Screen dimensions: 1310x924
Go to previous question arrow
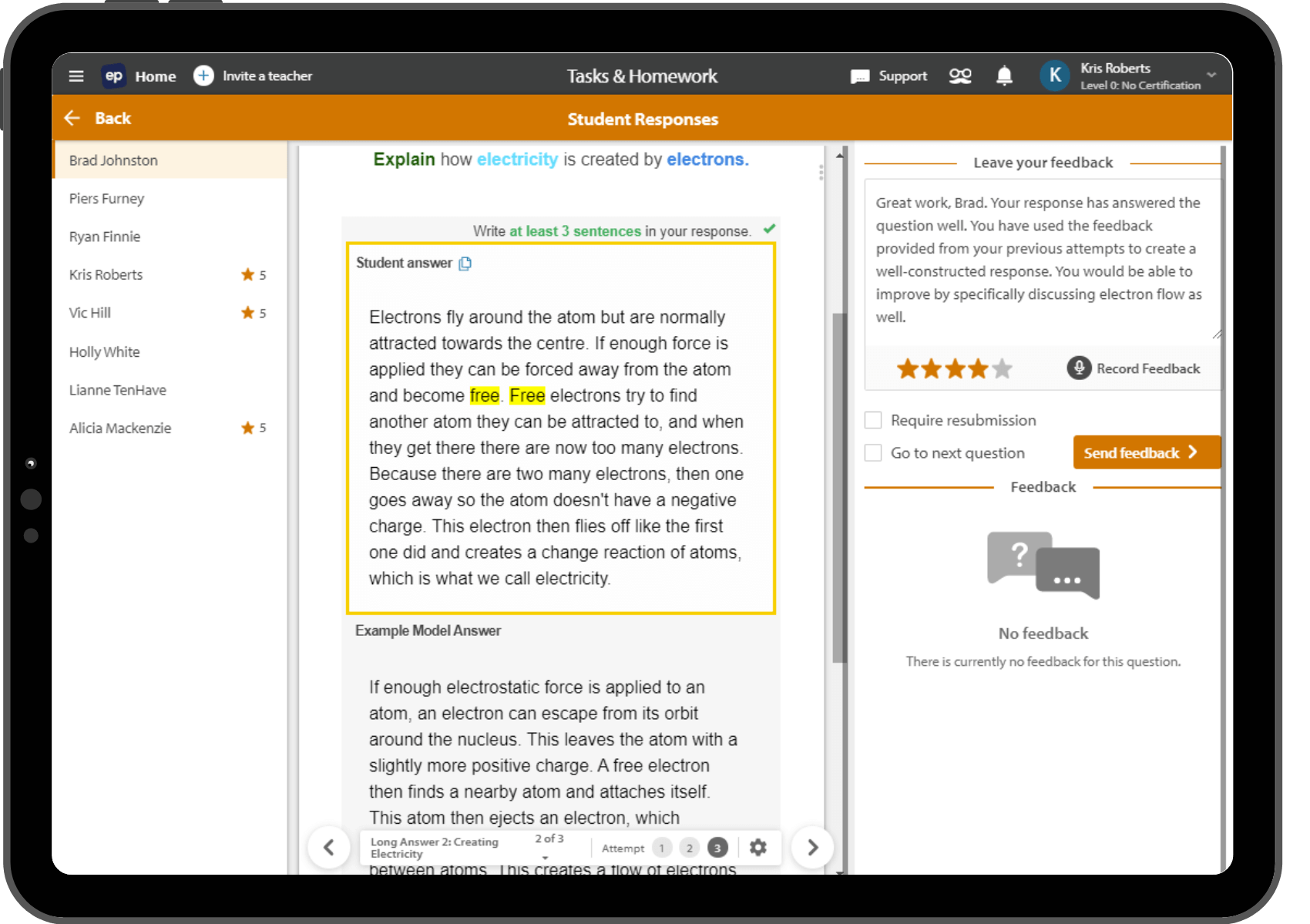[329, 848]
